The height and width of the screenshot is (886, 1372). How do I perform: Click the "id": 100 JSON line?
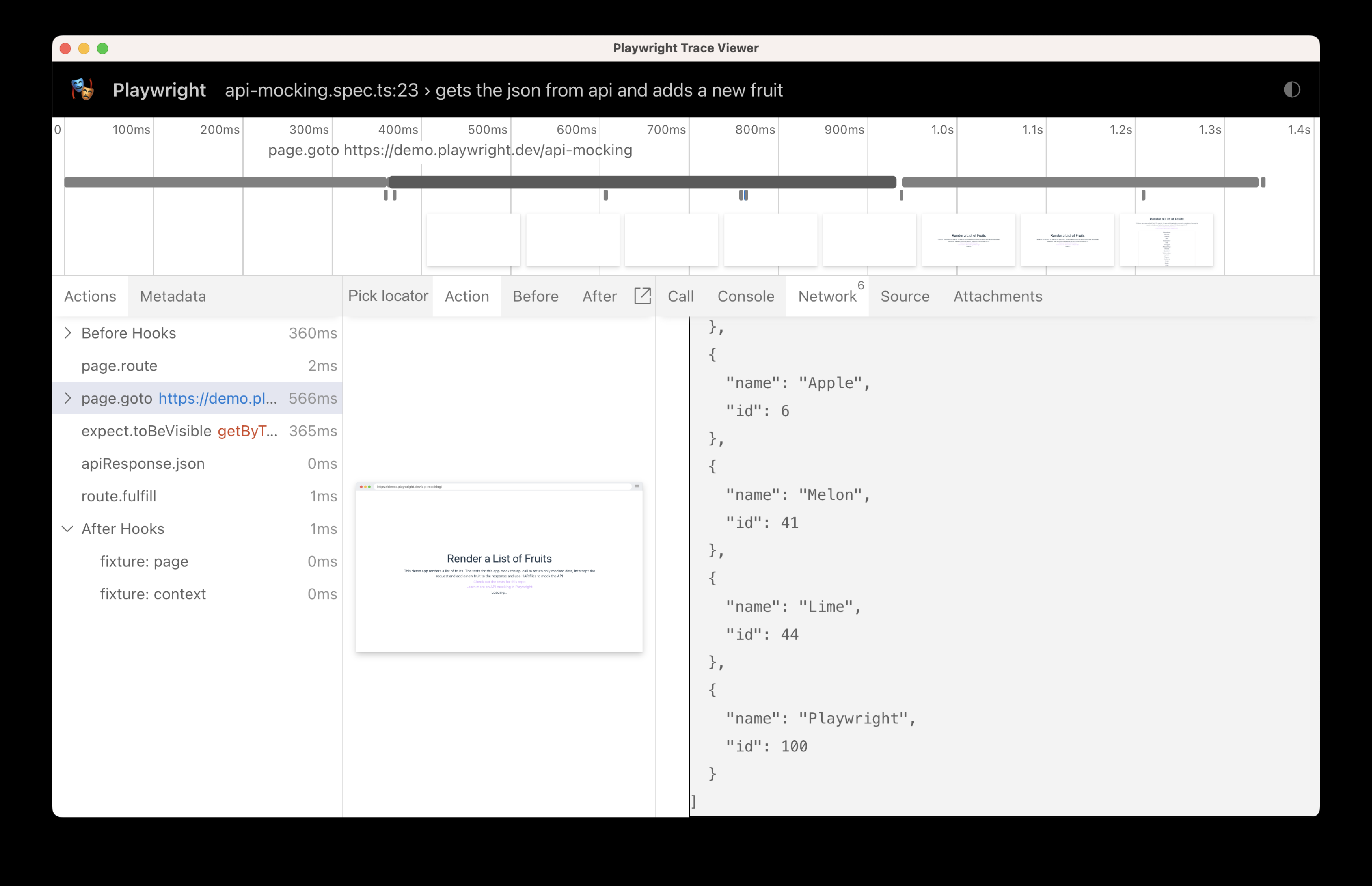click(766, 746)
